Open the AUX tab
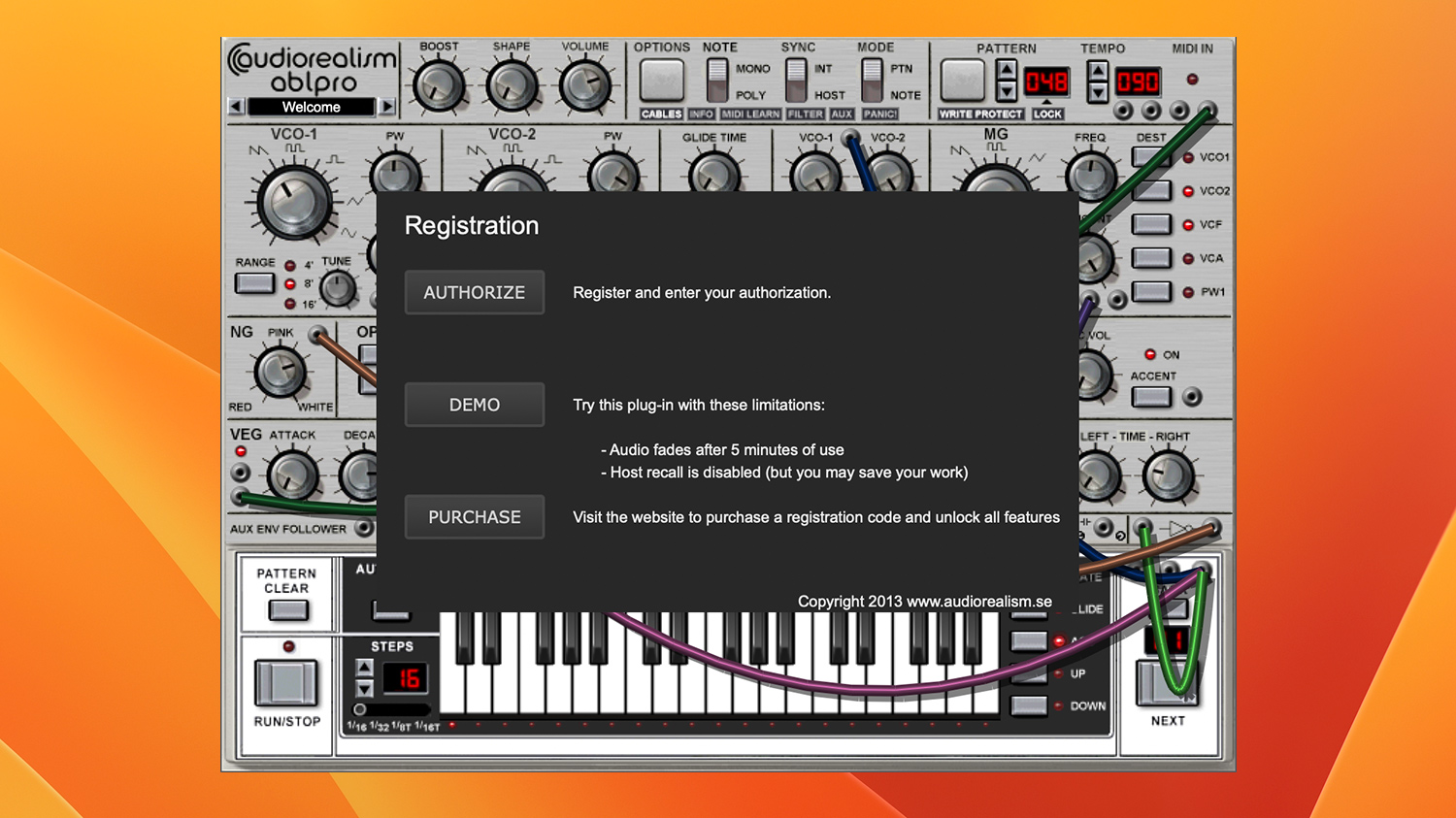 [843, 115]
